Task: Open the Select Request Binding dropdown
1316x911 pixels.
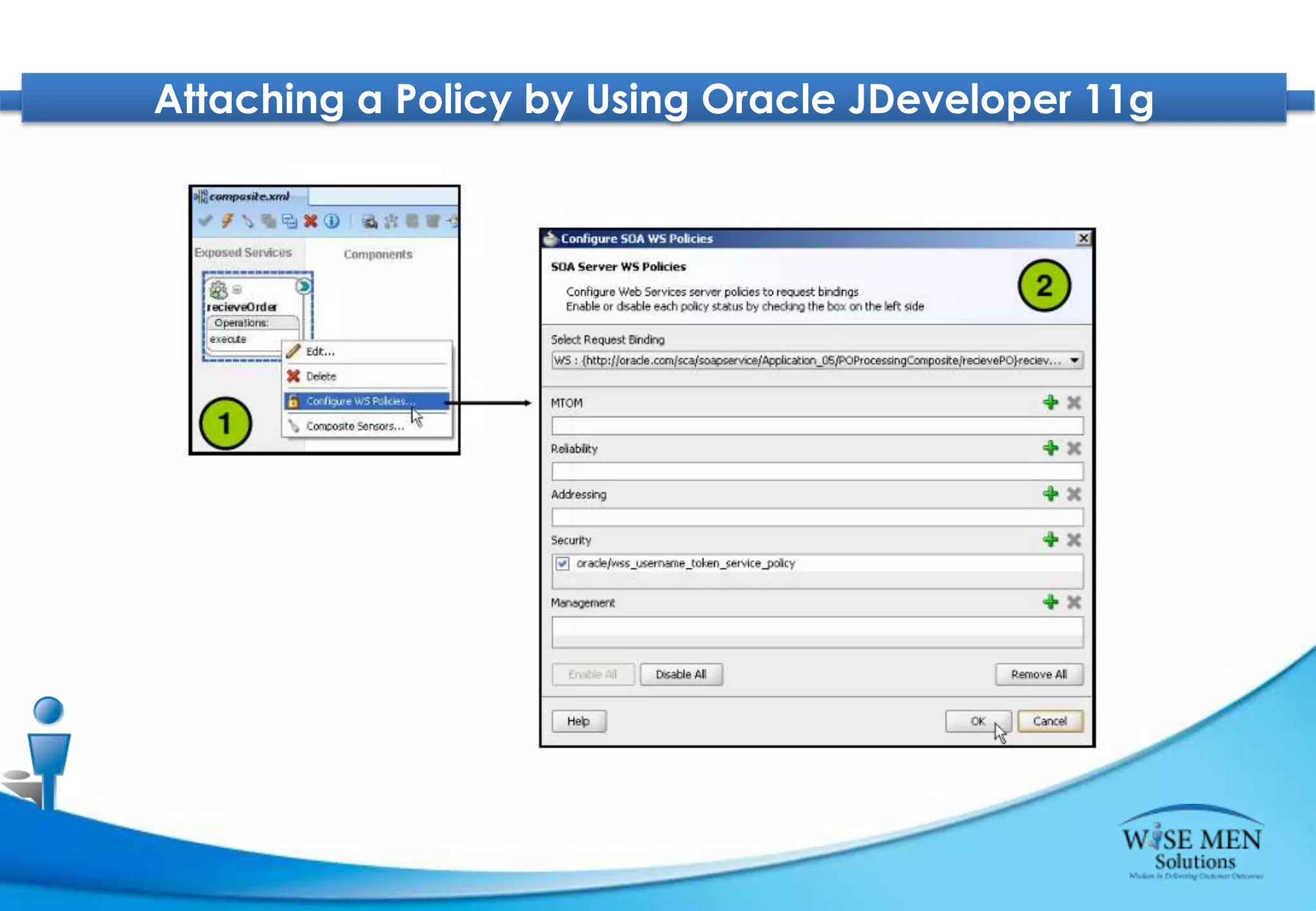Action: point(1074,360)
